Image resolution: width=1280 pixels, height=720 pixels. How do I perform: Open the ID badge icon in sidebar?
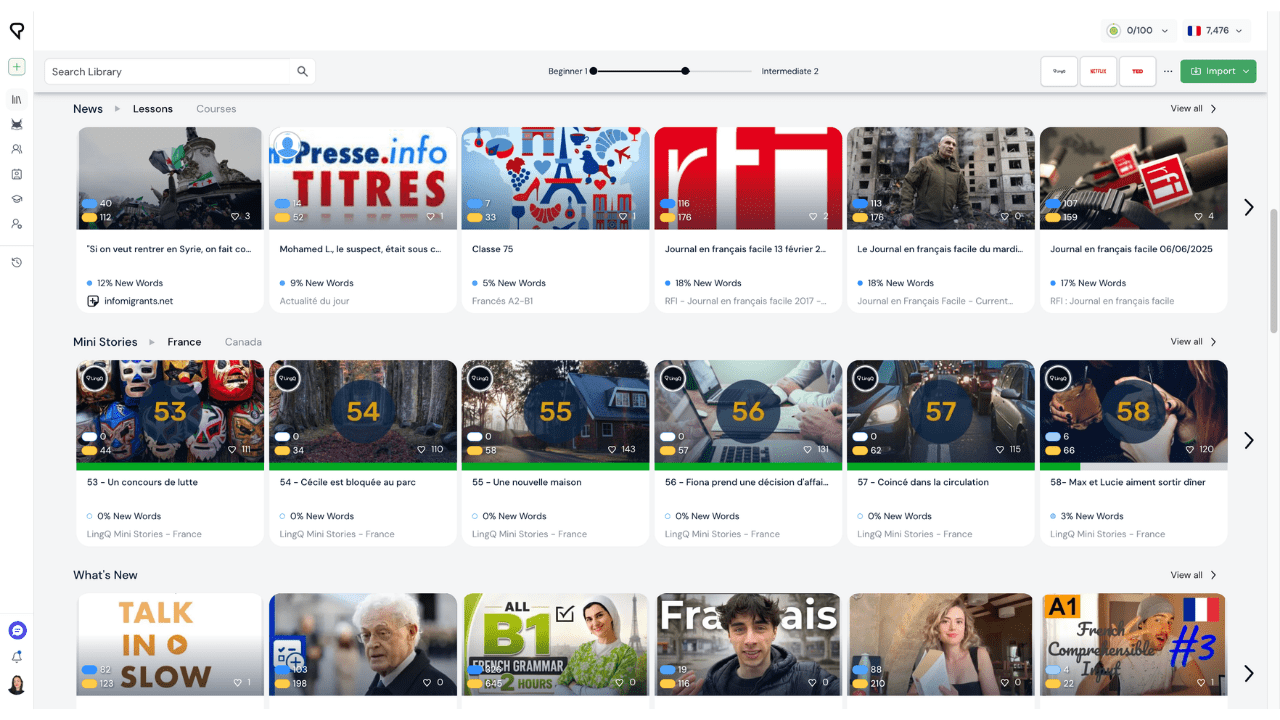[17, 174]
